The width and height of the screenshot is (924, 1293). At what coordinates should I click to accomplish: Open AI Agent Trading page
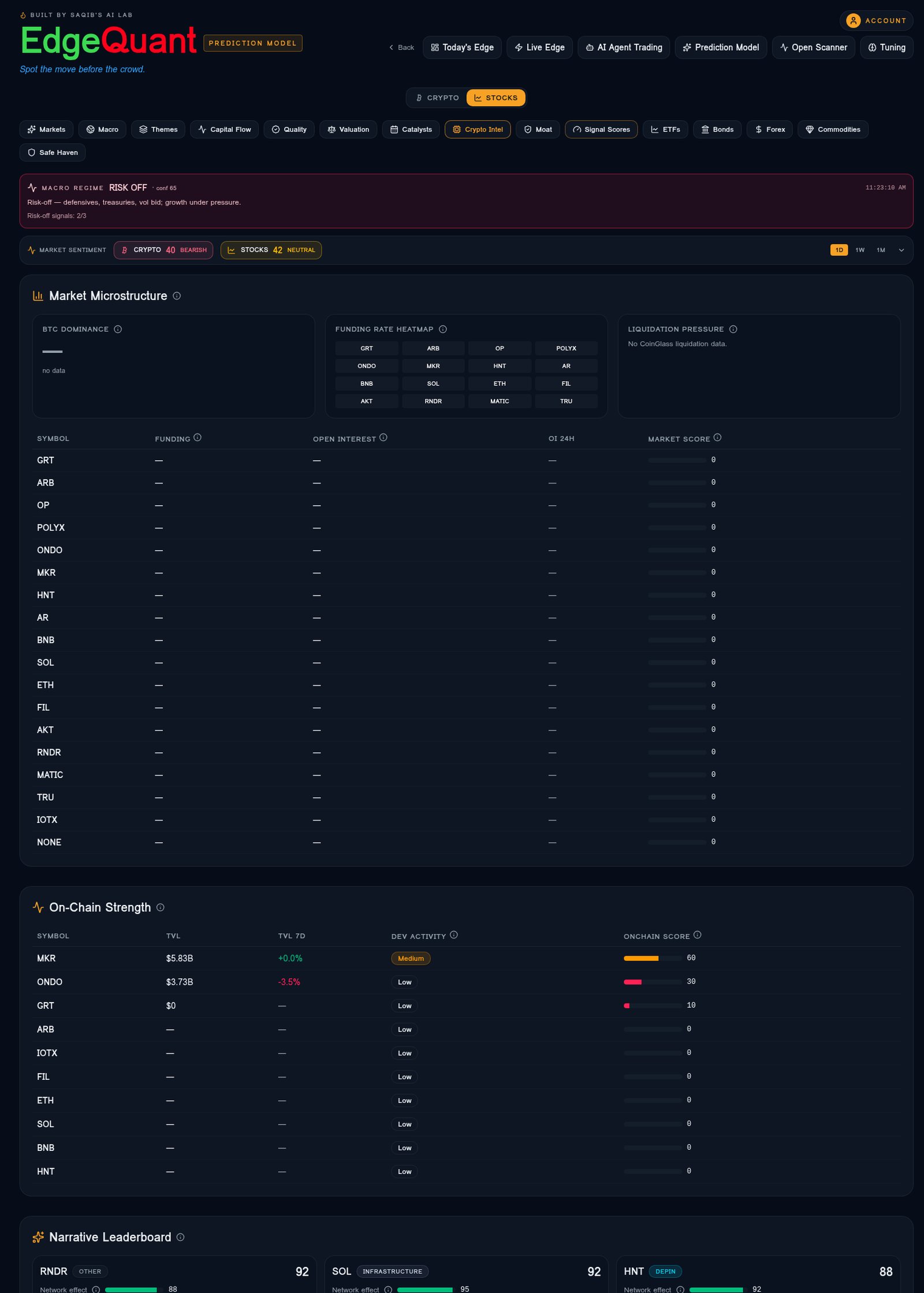click(x=624, y=47)
